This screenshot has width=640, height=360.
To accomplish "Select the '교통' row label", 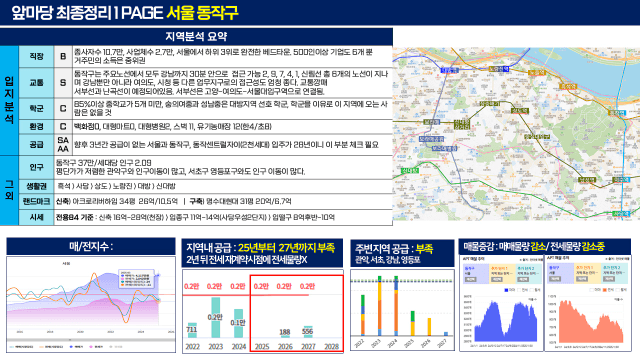I will pos(36,82).
